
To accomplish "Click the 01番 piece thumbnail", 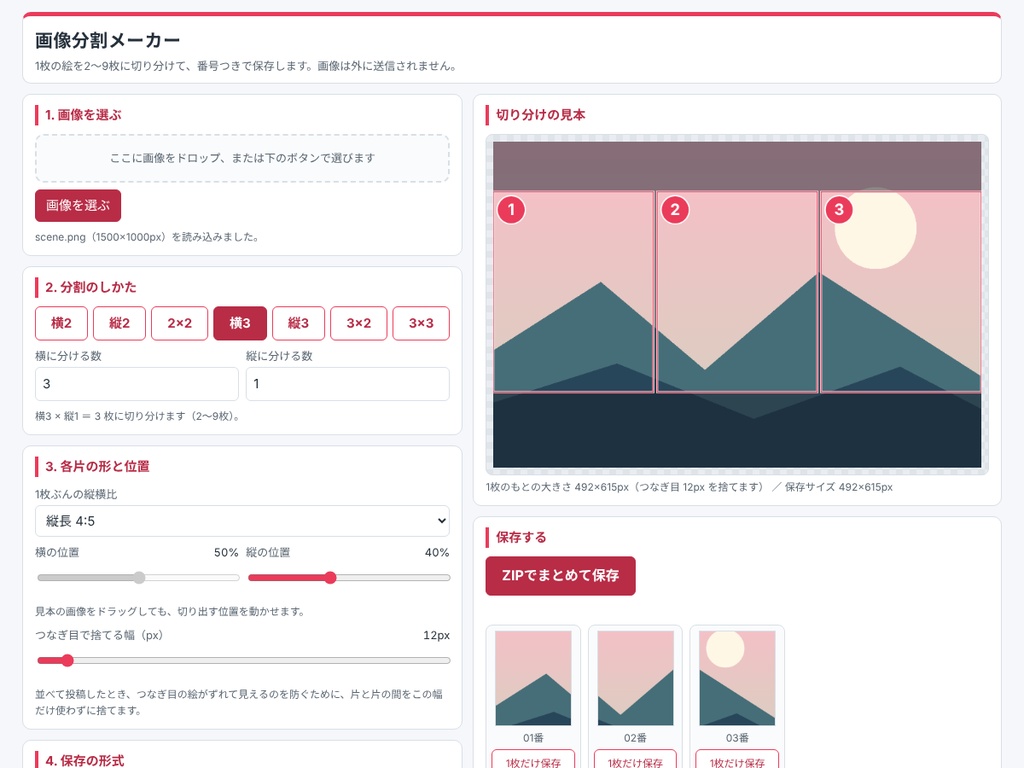I will click(x=534, y=678).
